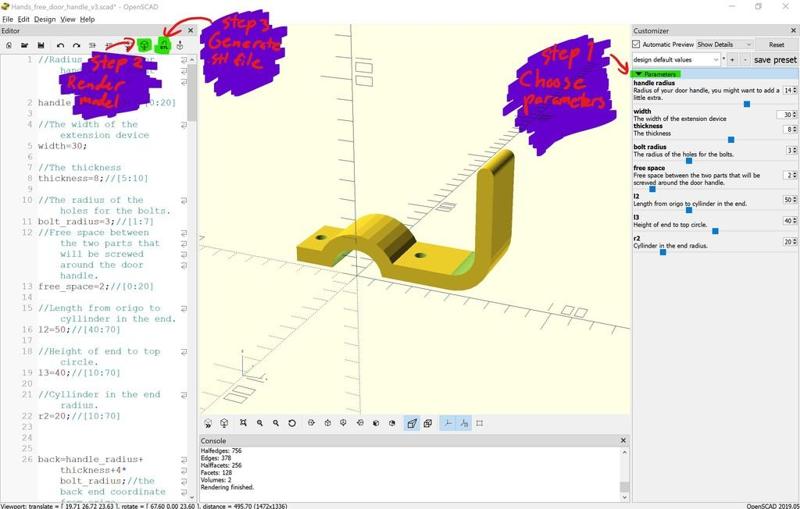The width and height of the screenshot is (800, 509).
Task: Switch to Orthogonal projection icon
Action: point(428,423)
